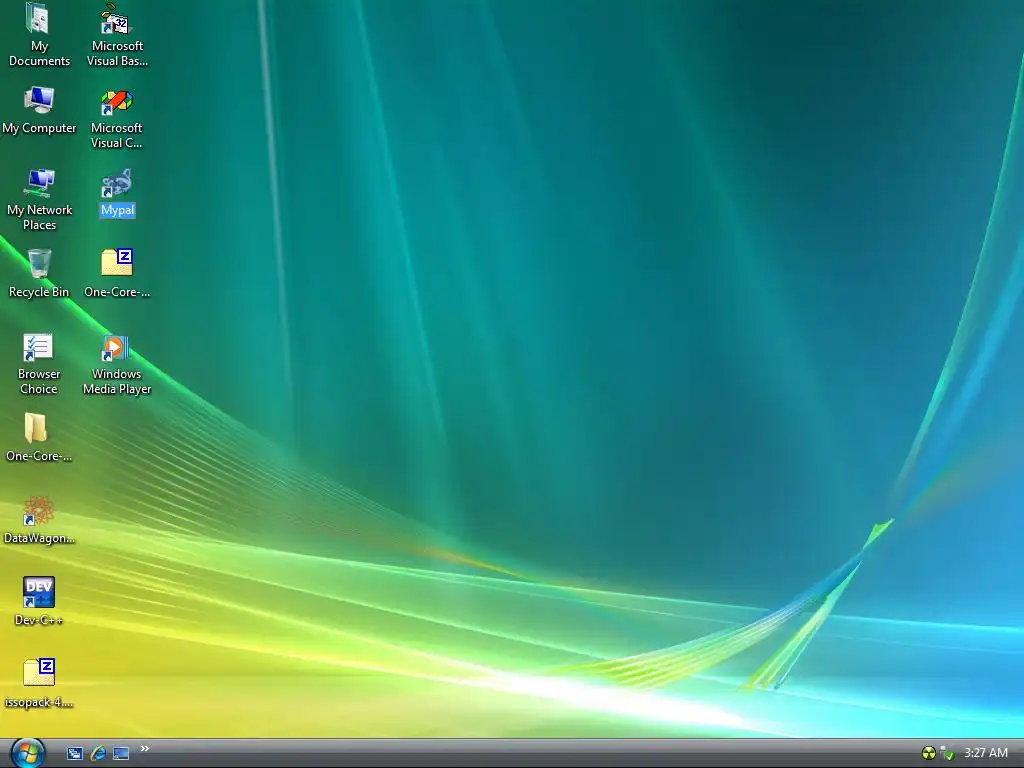This screenshot has height=768, width=1024.
Task: Click the green-check network tray icon
Action: 947,754
